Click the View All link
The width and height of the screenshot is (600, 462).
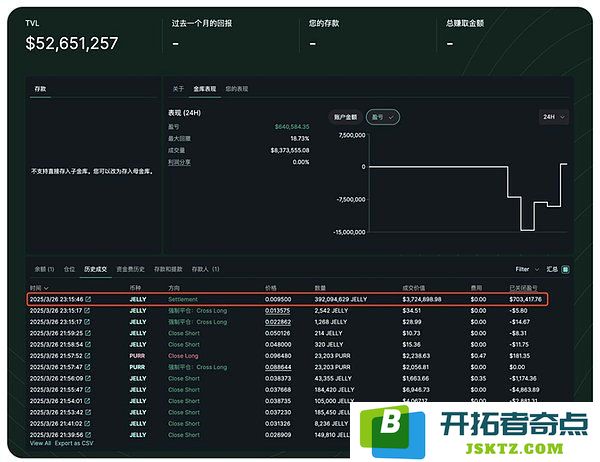tap(41, 443)
